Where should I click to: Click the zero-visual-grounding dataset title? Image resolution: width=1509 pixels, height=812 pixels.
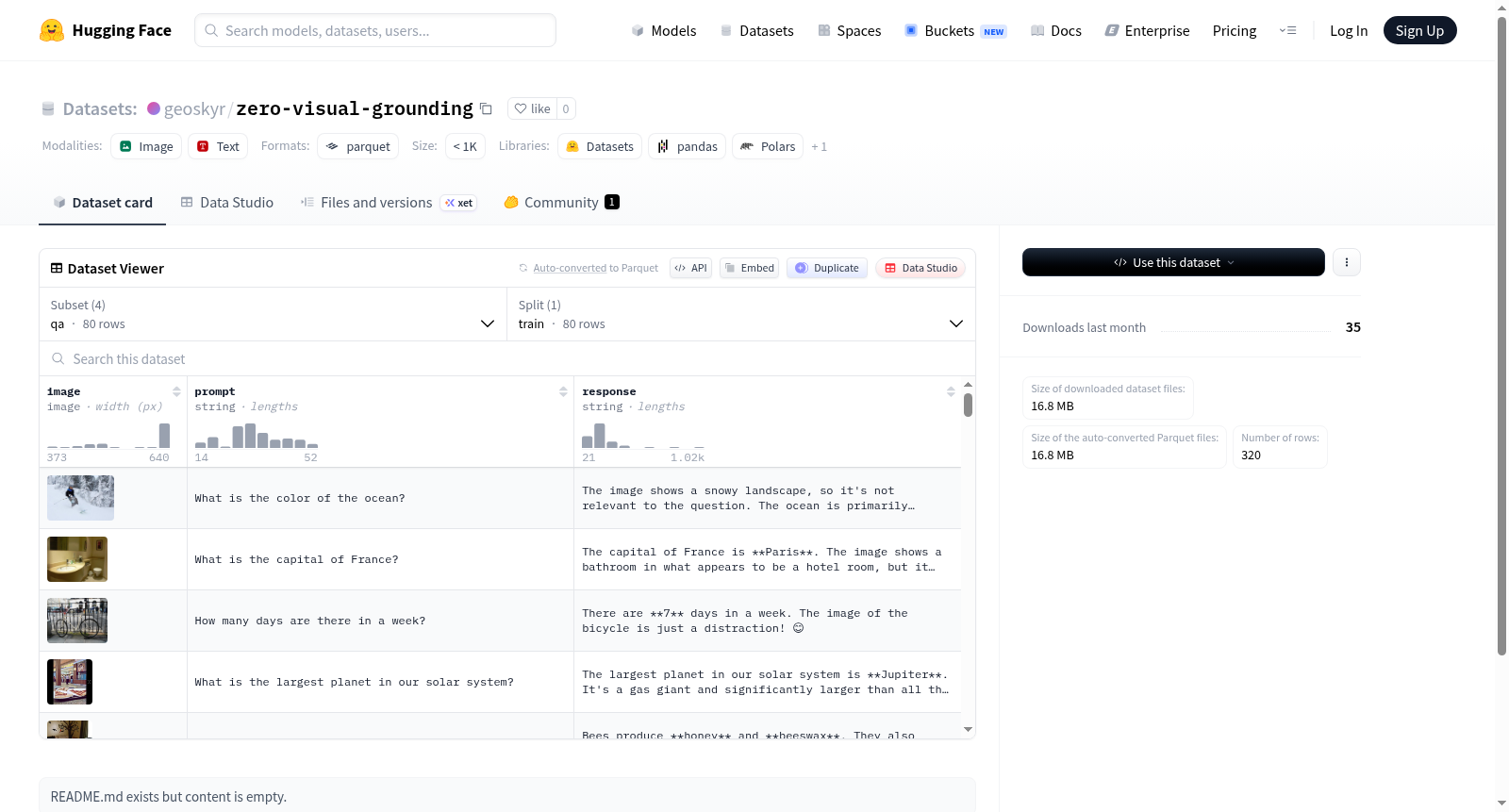(x=355, y=108)
